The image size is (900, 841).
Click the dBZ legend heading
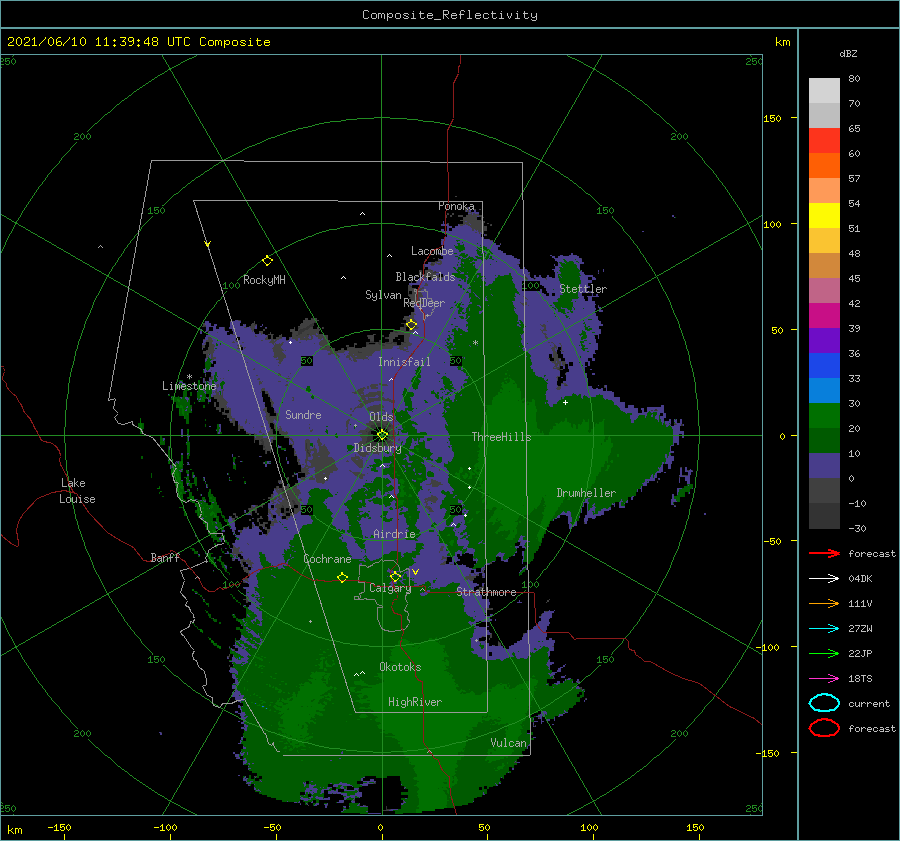[x=848, y=53]
